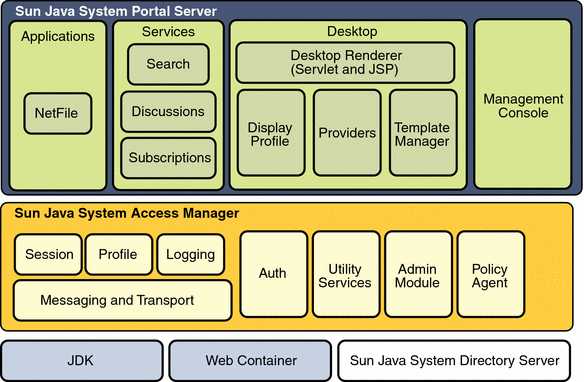Click the Messaging and Transport box
Image resolution: width=584 pixels, height=382 pixels.
[x=122, y=300]
